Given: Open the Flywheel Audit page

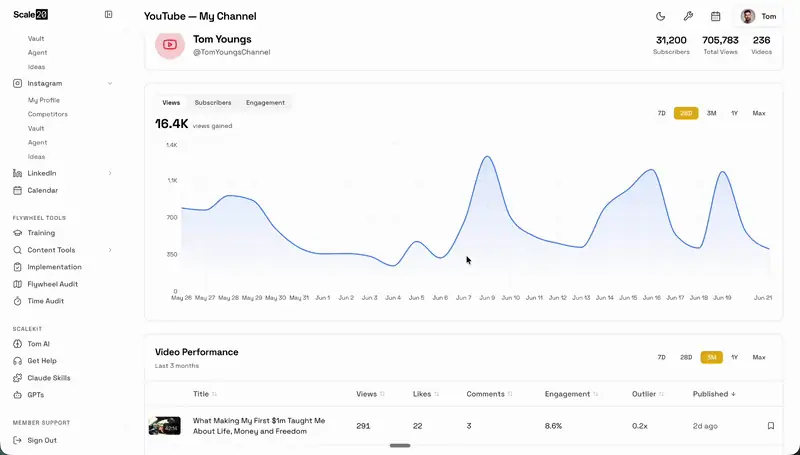Looking at the screenshot, I should click(53, 284).
